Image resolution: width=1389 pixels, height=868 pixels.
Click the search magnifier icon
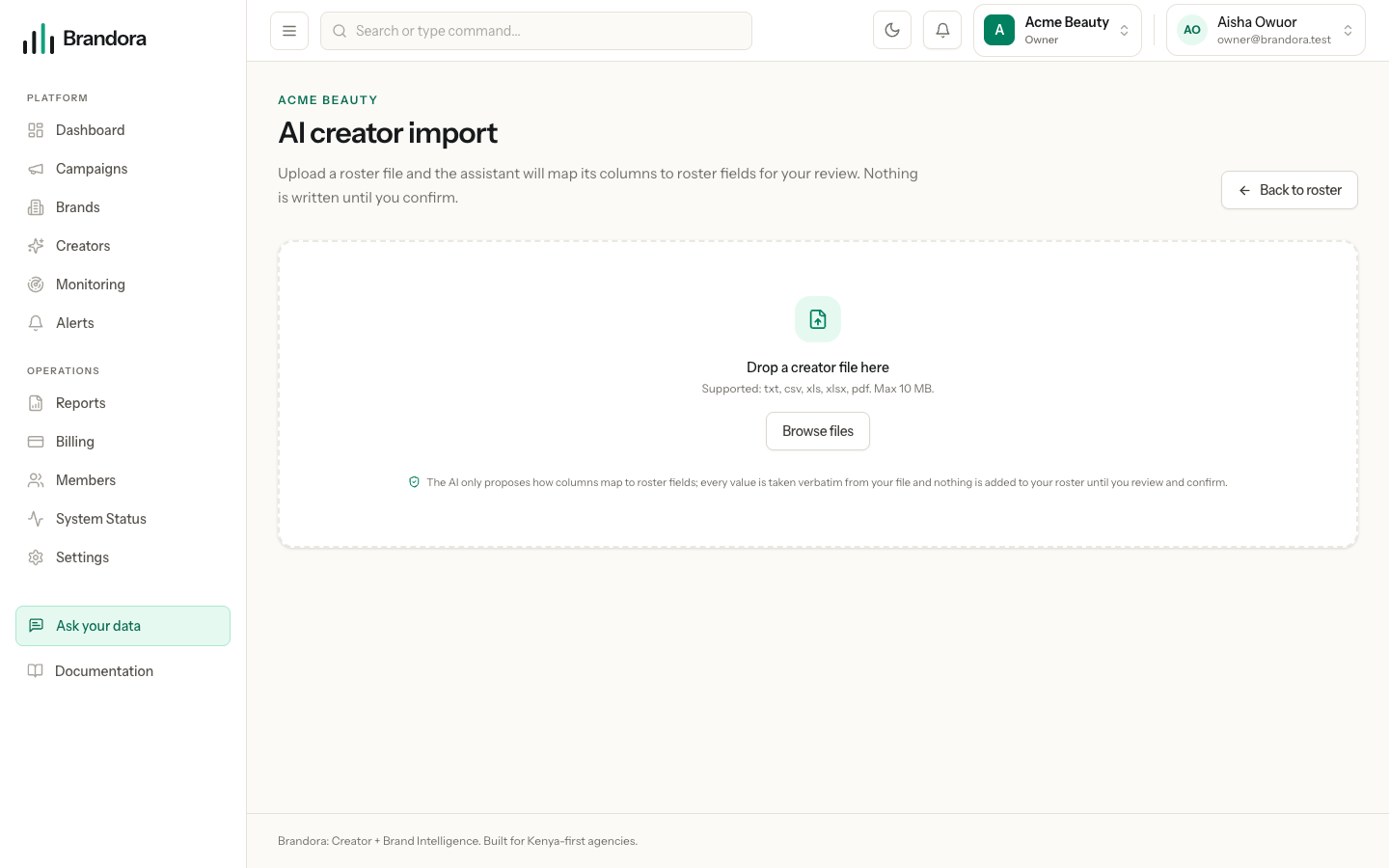(x=340, y=31)
